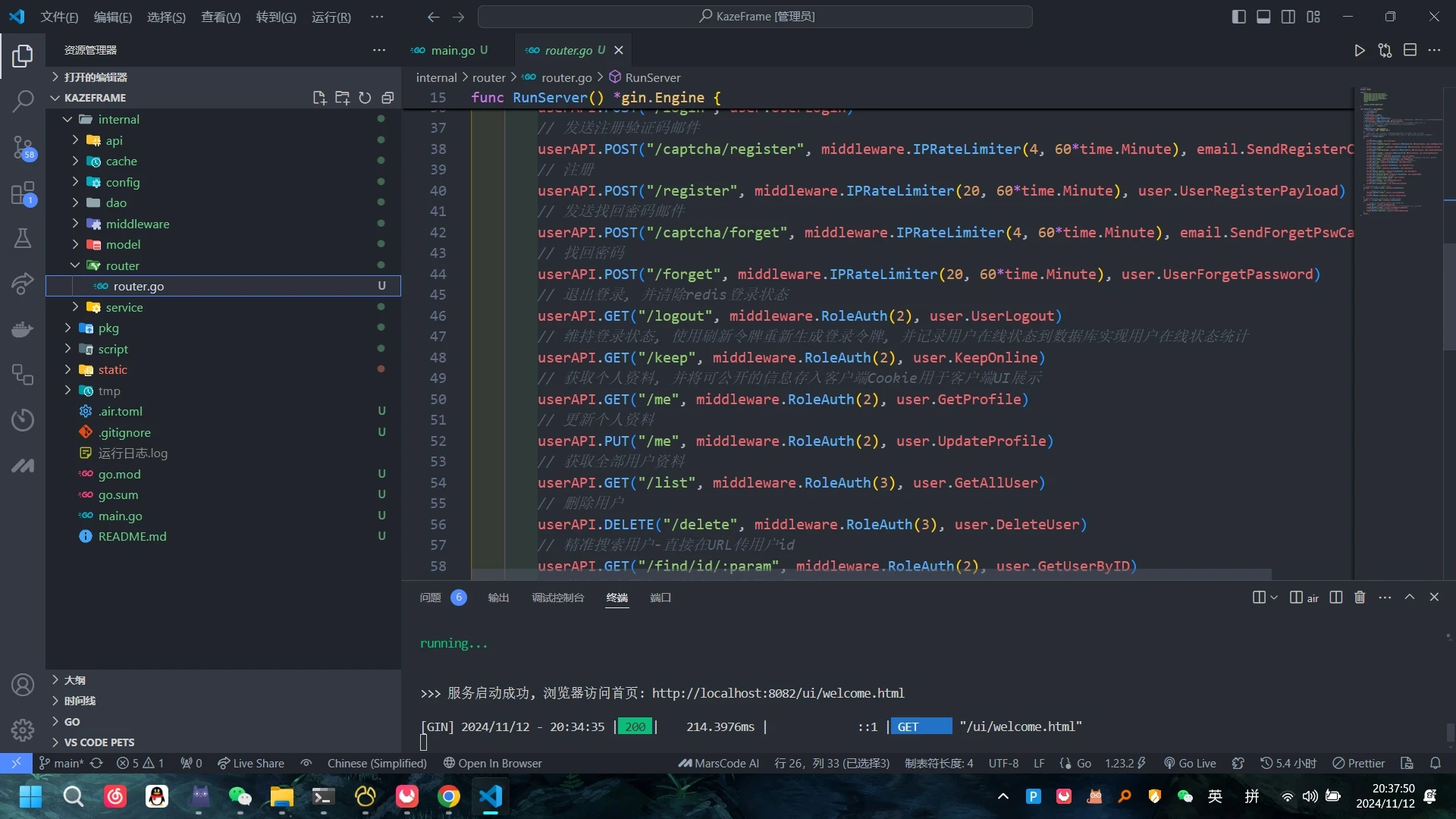Open the 问题 problems panel tab

(x=430, y=598)
